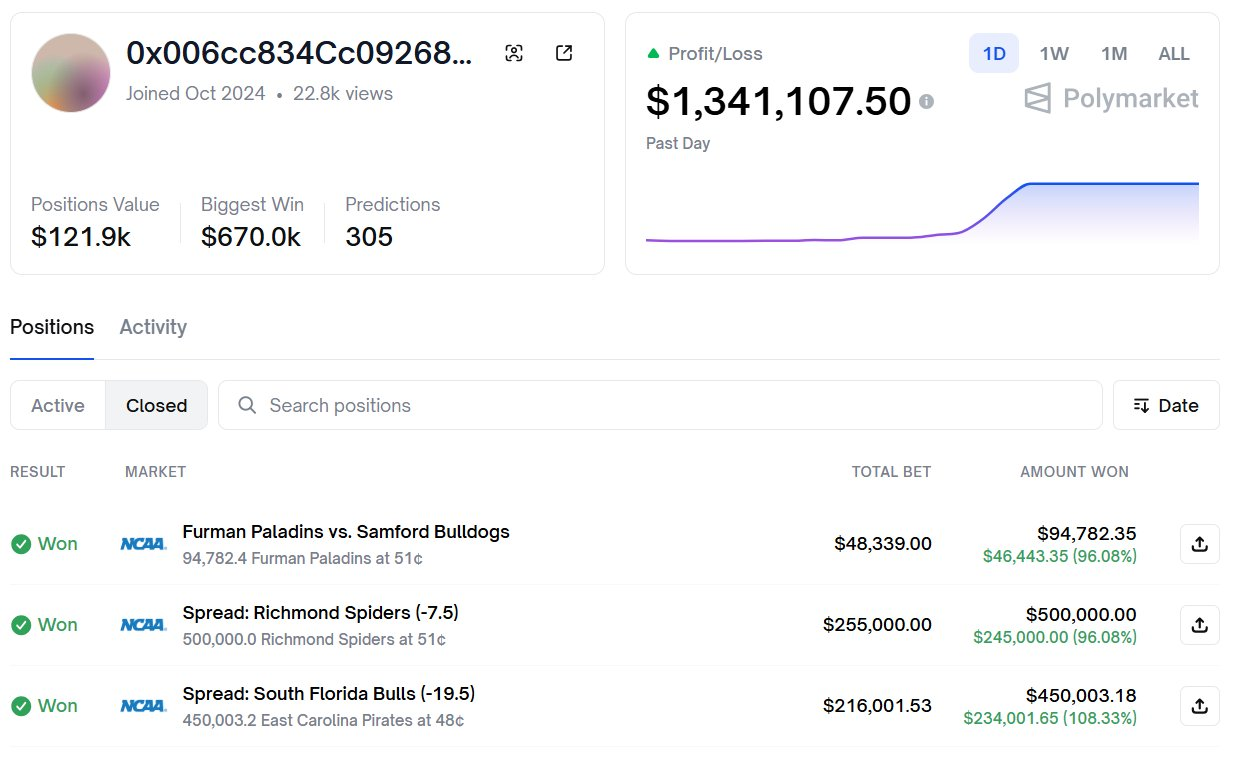The width and height of the screenshot is (1235, 757).
Task: Share the Furman Paladins position
Action: tap(1199, 544)
